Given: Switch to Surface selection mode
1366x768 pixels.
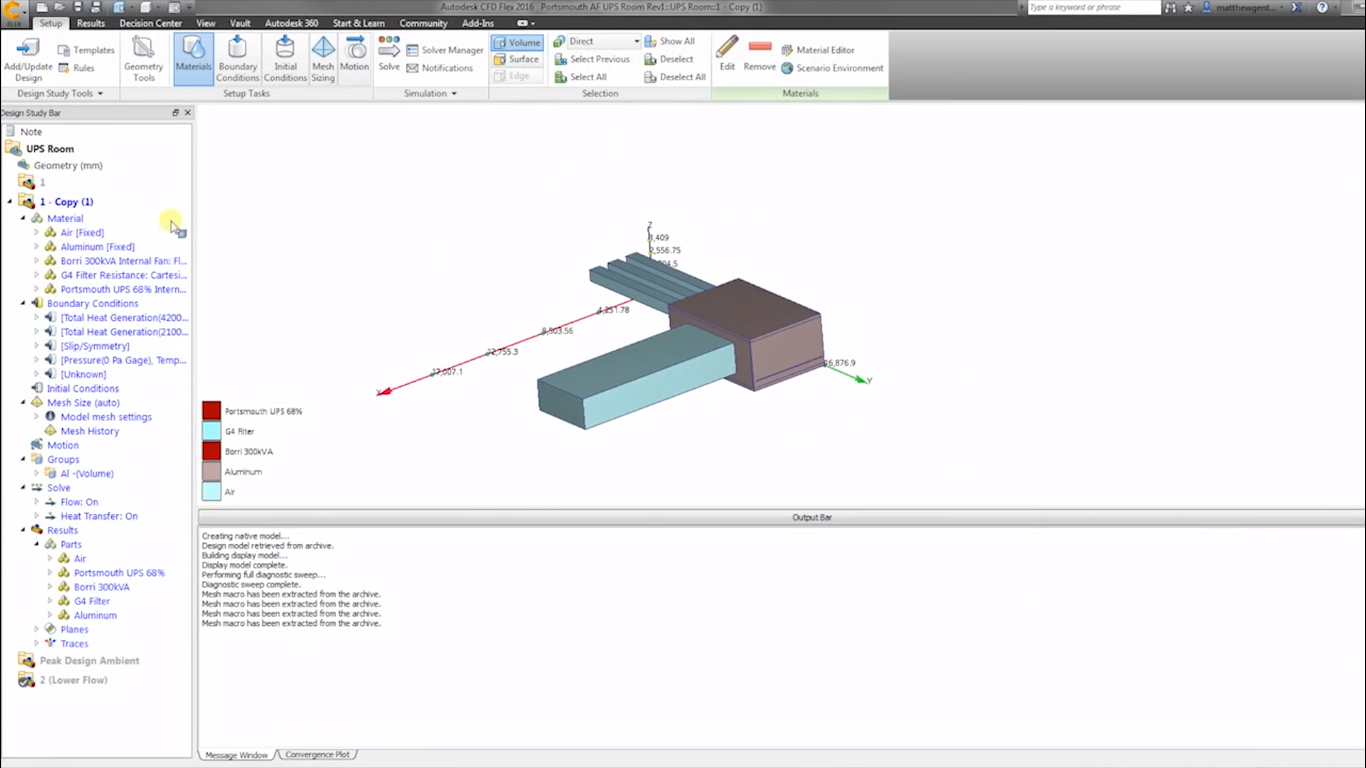Looking at the screenshot, I should coord(517,59).
